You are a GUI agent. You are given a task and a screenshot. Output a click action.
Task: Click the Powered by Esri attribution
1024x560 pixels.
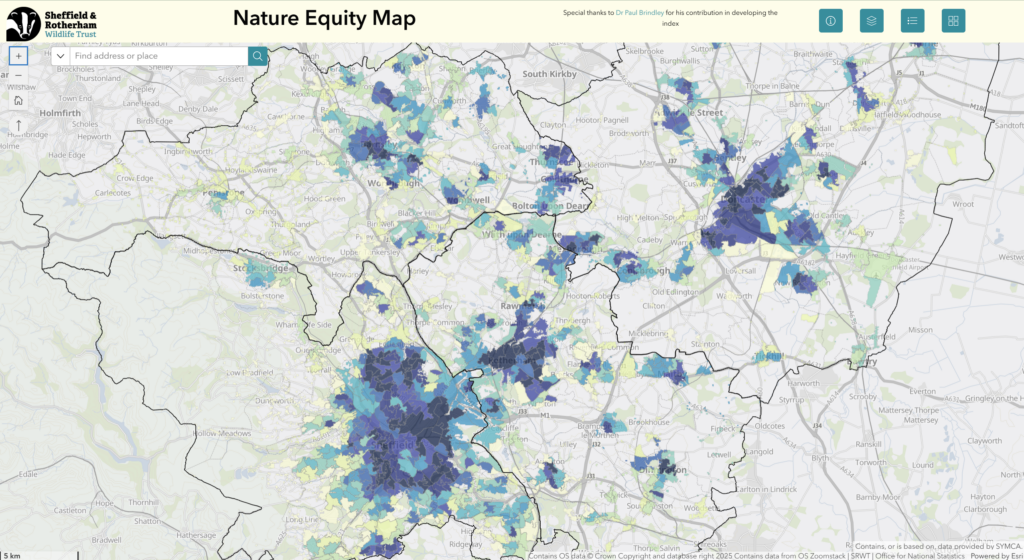997,556
